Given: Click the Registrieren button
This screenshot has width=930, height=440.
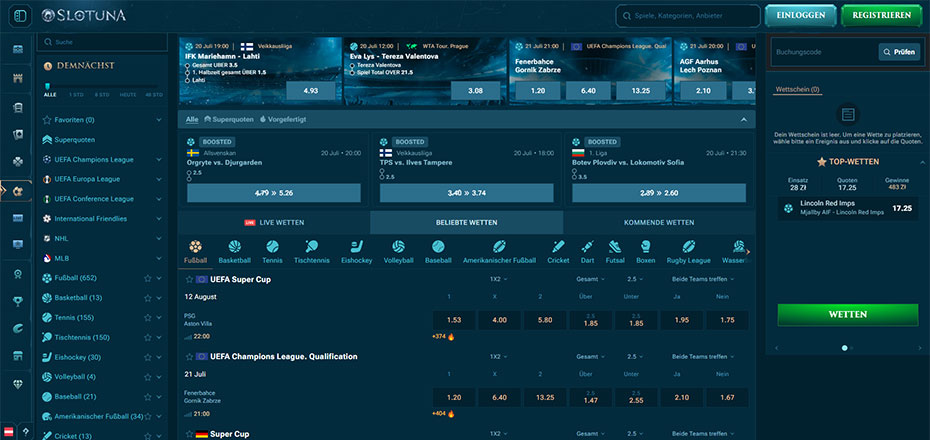Looking at the screenshot, I should tap(881, 15).
